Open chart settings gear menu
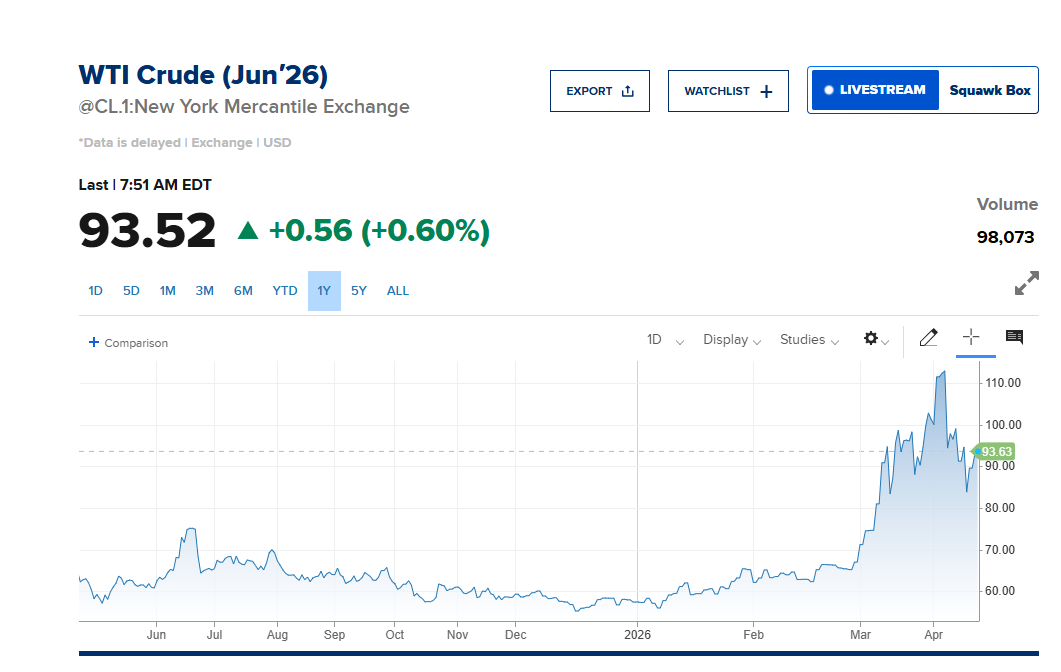 (876, 338)
